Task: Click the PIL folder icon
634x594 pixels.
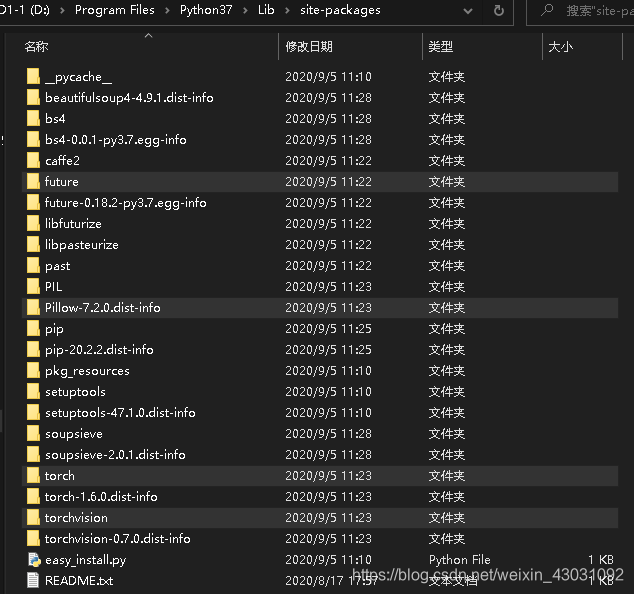Action: (x=33, y=287)
